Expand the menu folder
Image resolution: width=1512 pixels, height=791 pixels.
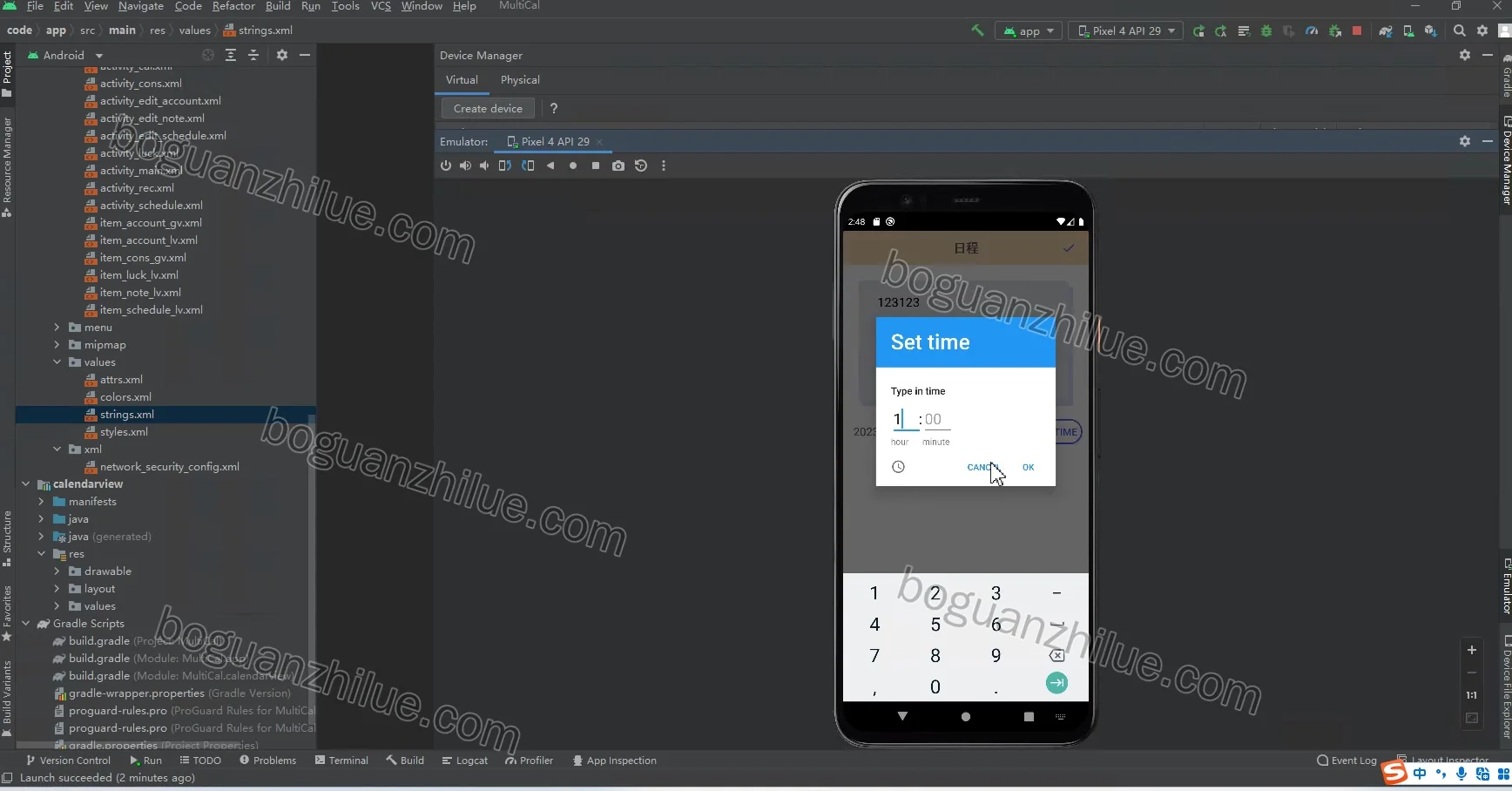click(57, 328)
